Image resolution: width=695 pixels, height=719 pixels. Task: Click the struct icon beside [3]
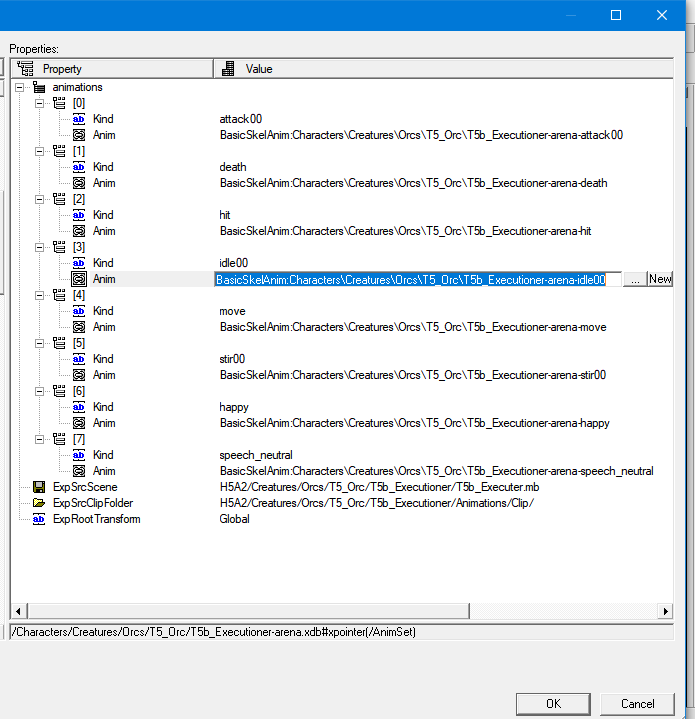tap(59, 247)
